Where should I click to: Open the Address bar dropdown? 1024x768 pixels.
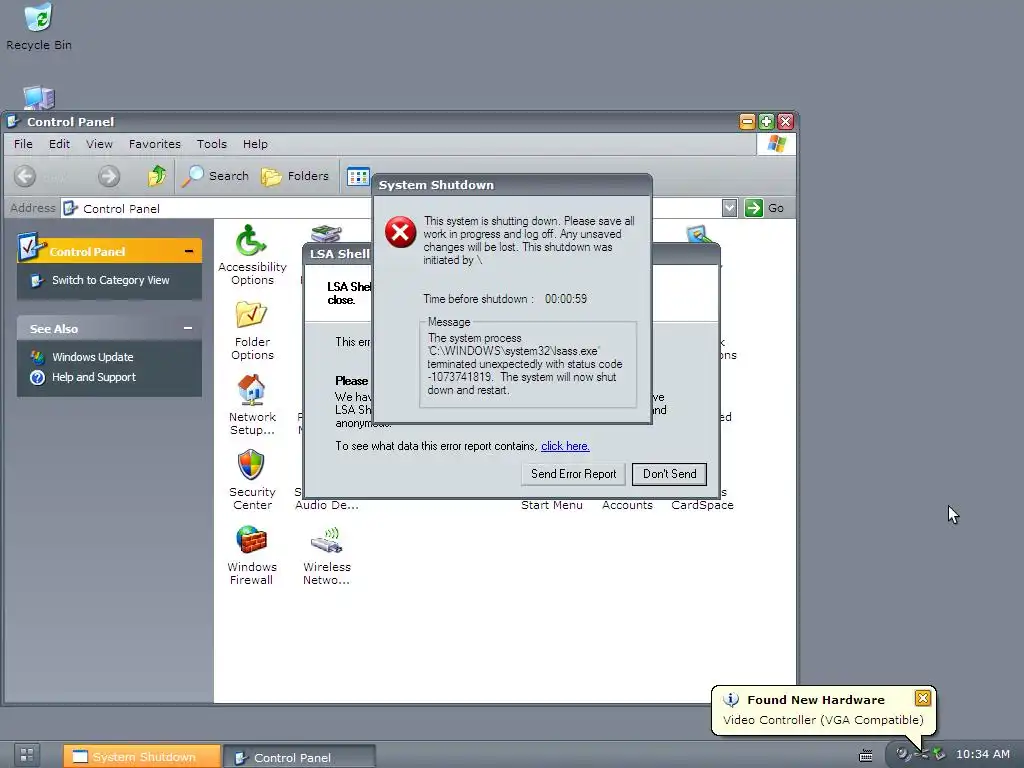click(729, 208)
